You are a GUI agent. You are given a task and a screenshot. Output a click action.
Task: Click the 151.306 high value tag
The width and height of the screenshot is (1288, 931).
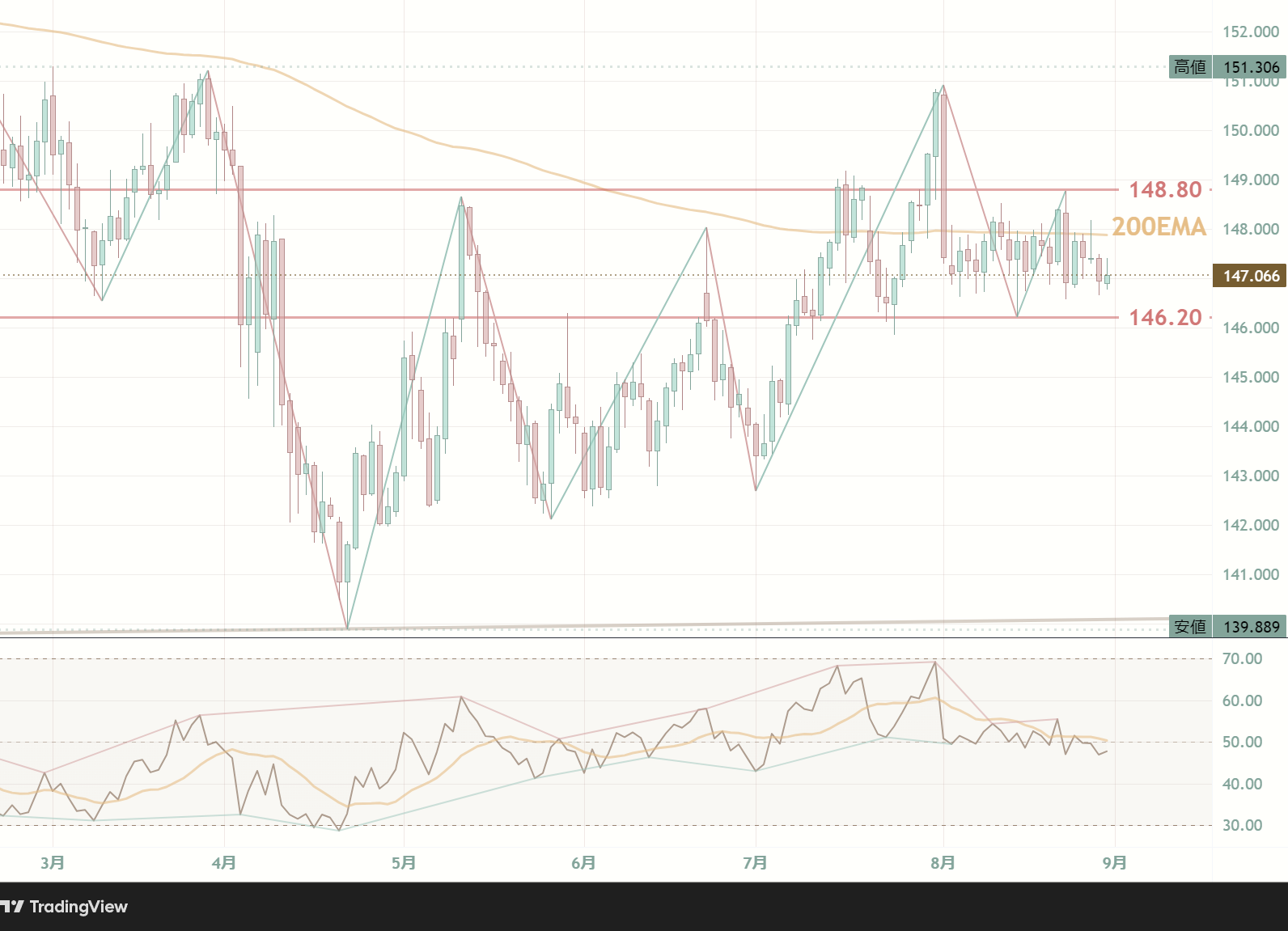click(x=1250, y=67)
